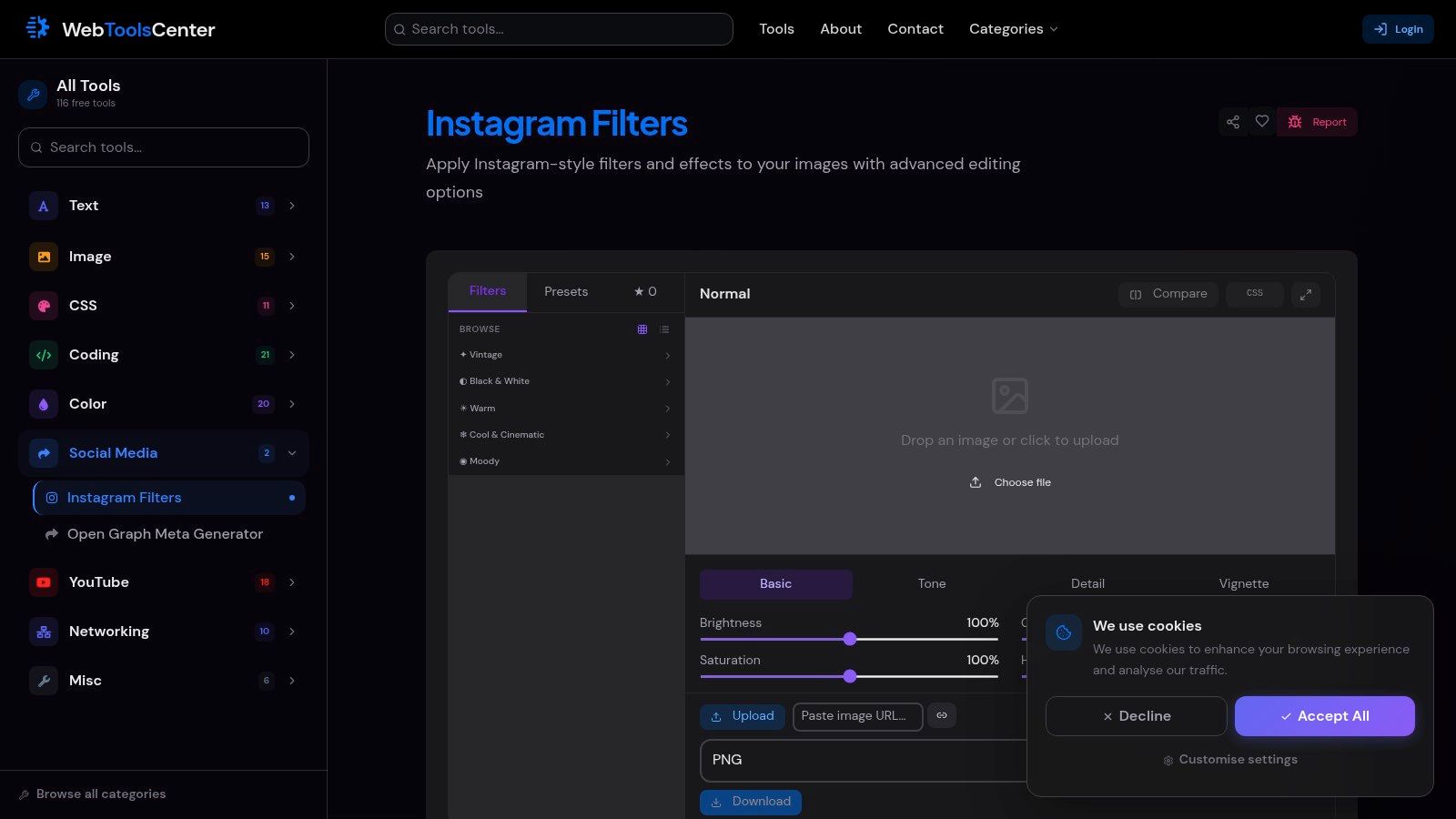Focus the header Search tools field
The image size is (1456, 819).
click(x=559, y=29)
